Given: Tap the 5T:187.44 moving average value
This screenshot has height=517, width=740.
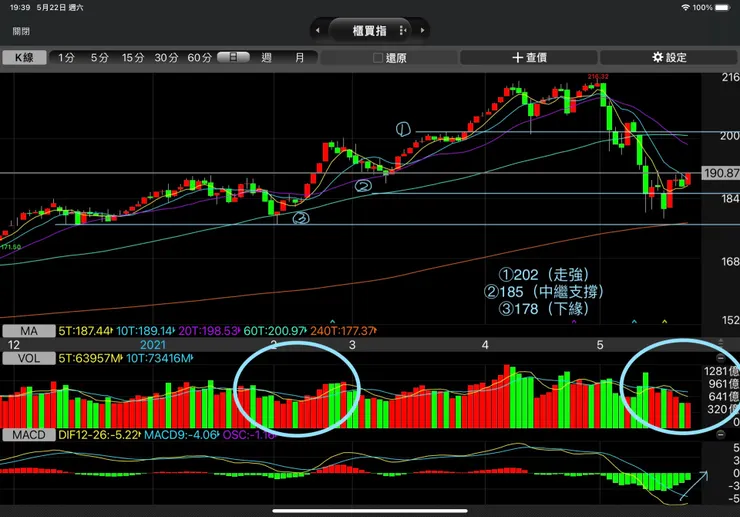Looking at the screenshot, I should (85, 331).
